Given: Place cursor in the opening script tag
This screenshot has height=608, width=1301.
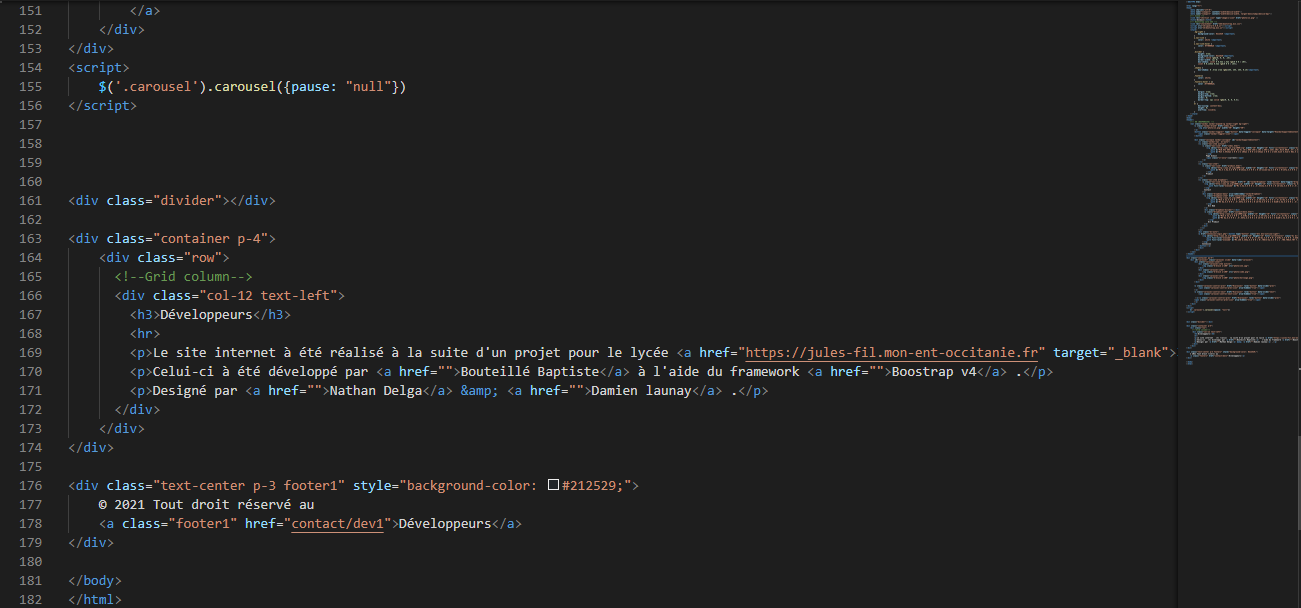Looking at the screenshot, I should click(98, 68).
